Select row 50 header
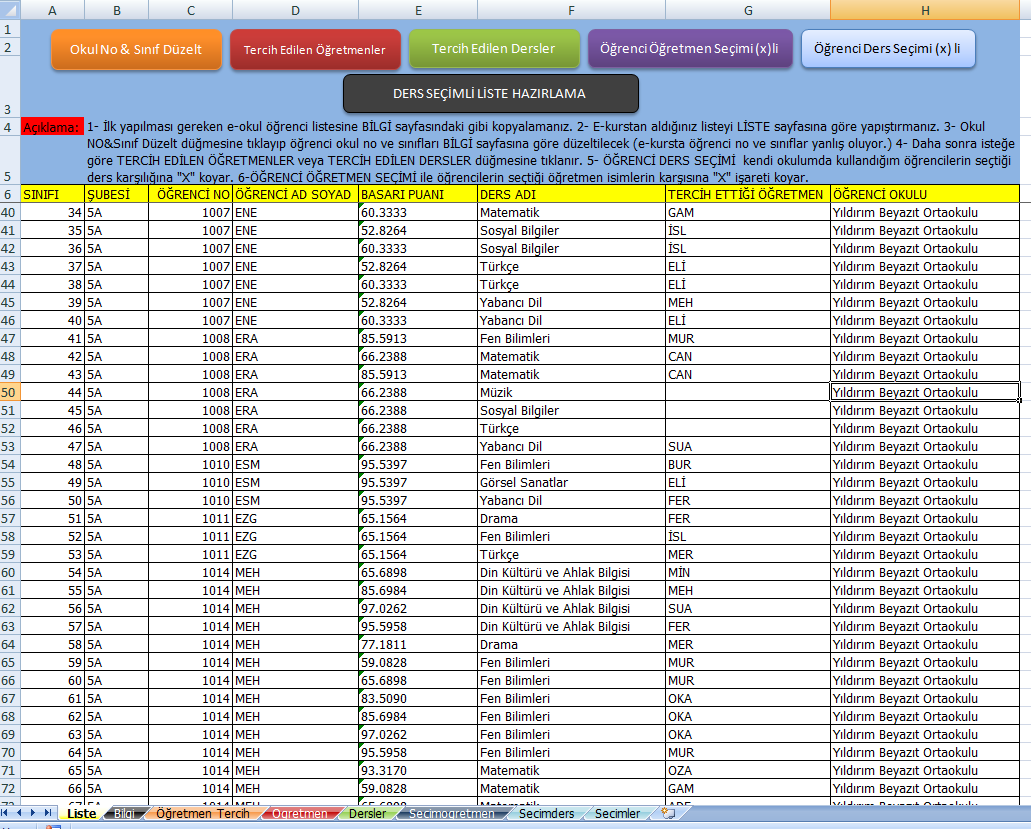The width and height of the screenshot is (1031, 829). [10, 392]
